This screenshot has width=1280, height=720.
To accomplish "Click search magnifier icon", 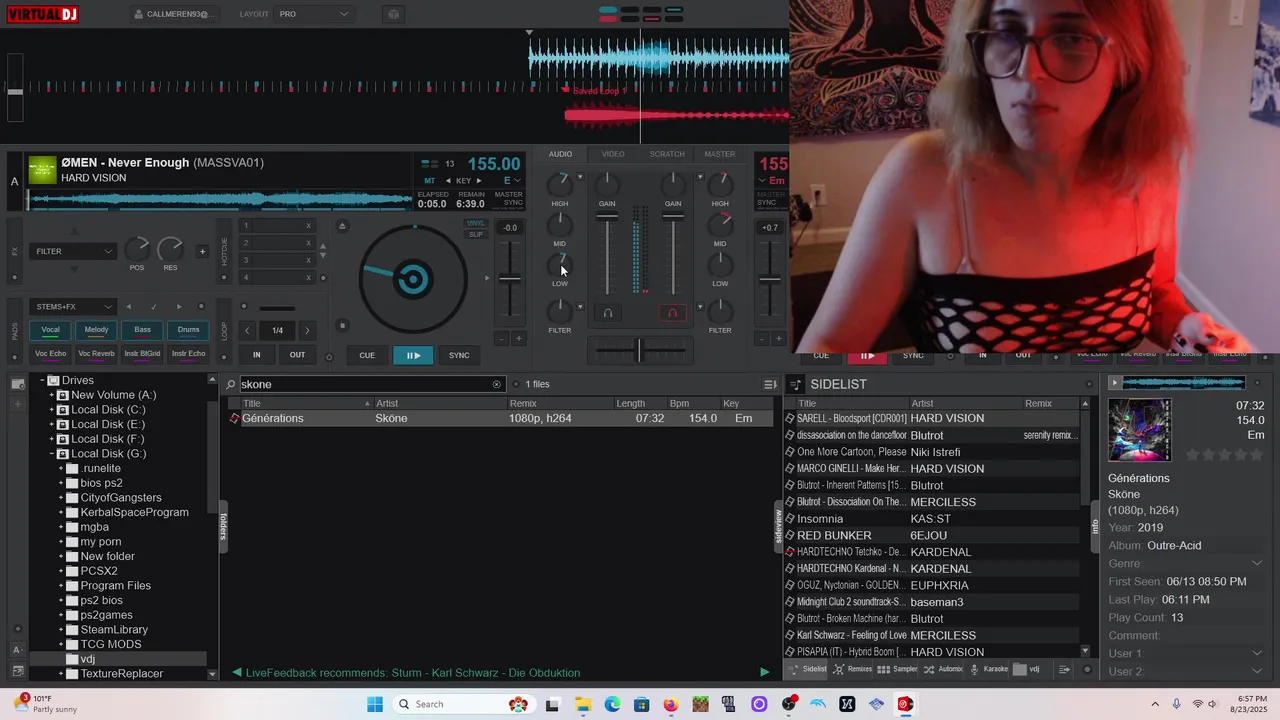I will (231, 384).
